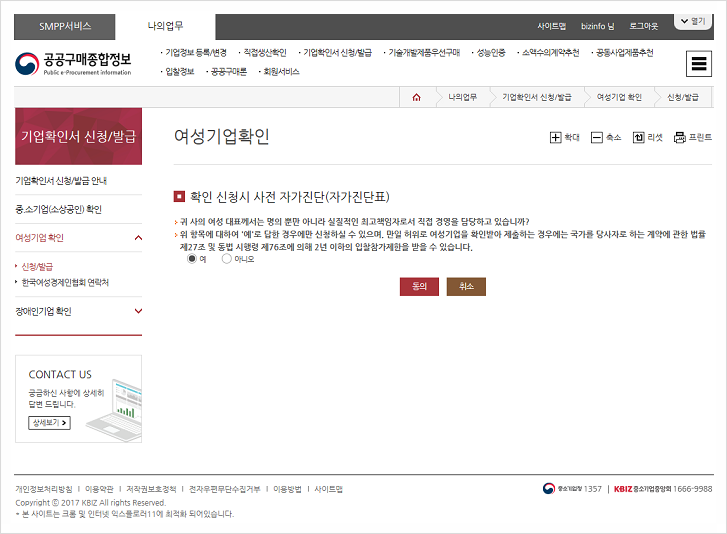Switch to the 나의업무 tab
Screen dimensions: 727x534
tap(165, 26)
